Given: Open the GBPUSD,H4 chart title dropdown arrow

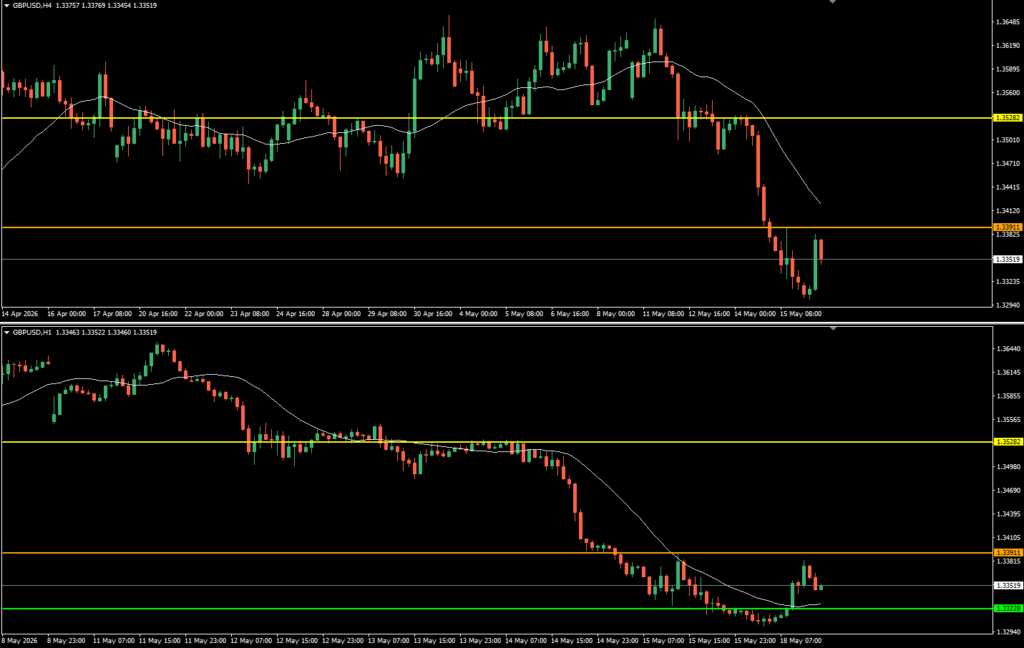Looking at the screenshot, I should click(7, 5).
